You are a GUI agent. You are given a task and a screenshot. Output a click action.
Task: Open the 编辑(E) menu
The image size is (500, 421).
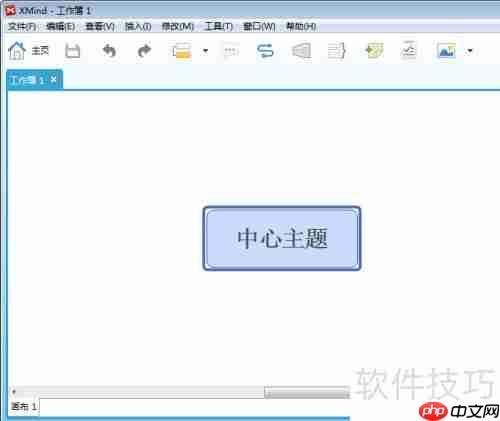[60, 26]
